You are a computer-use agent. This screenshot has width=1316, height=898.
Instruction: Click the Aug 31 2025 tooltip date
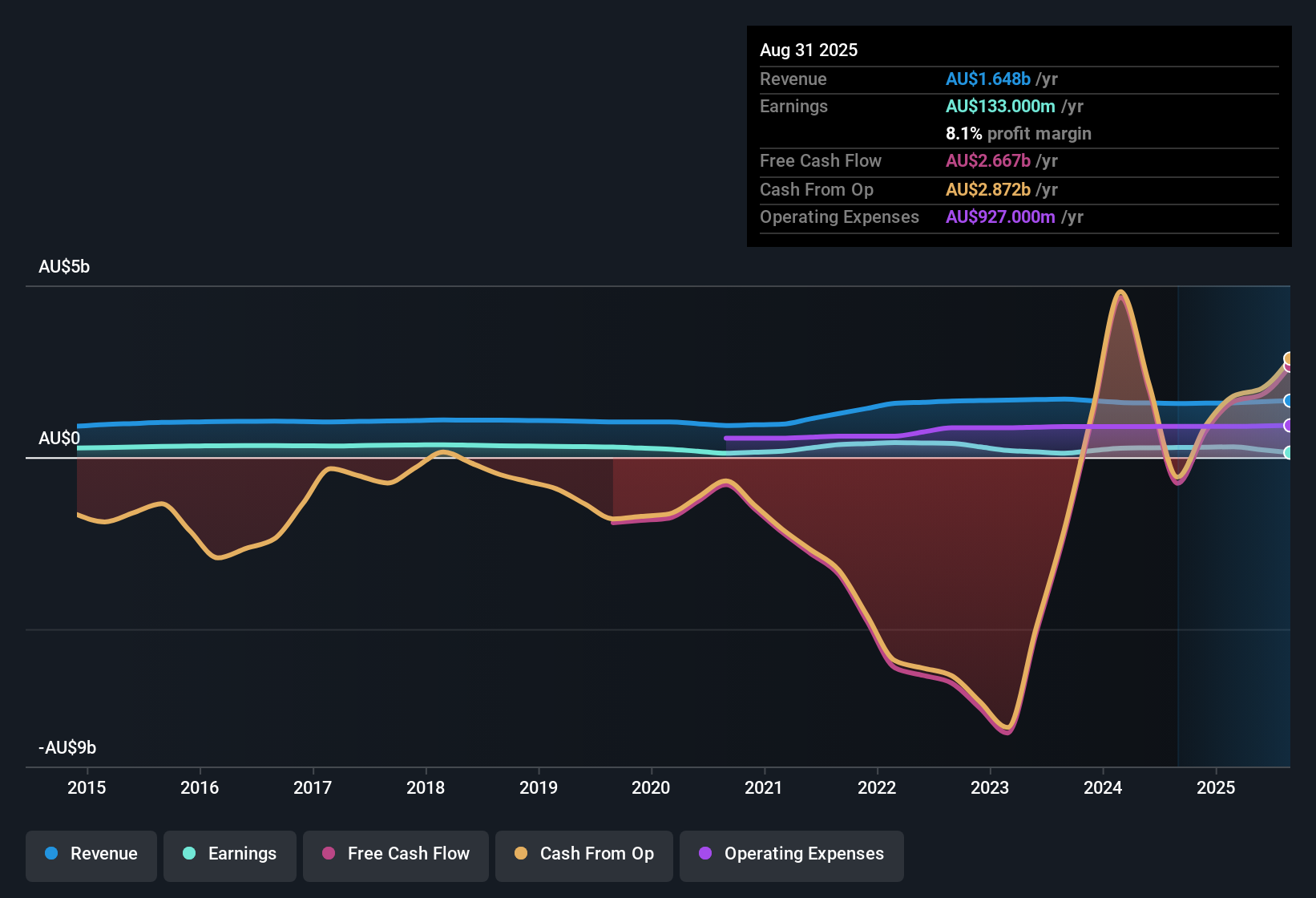point(809,51)
